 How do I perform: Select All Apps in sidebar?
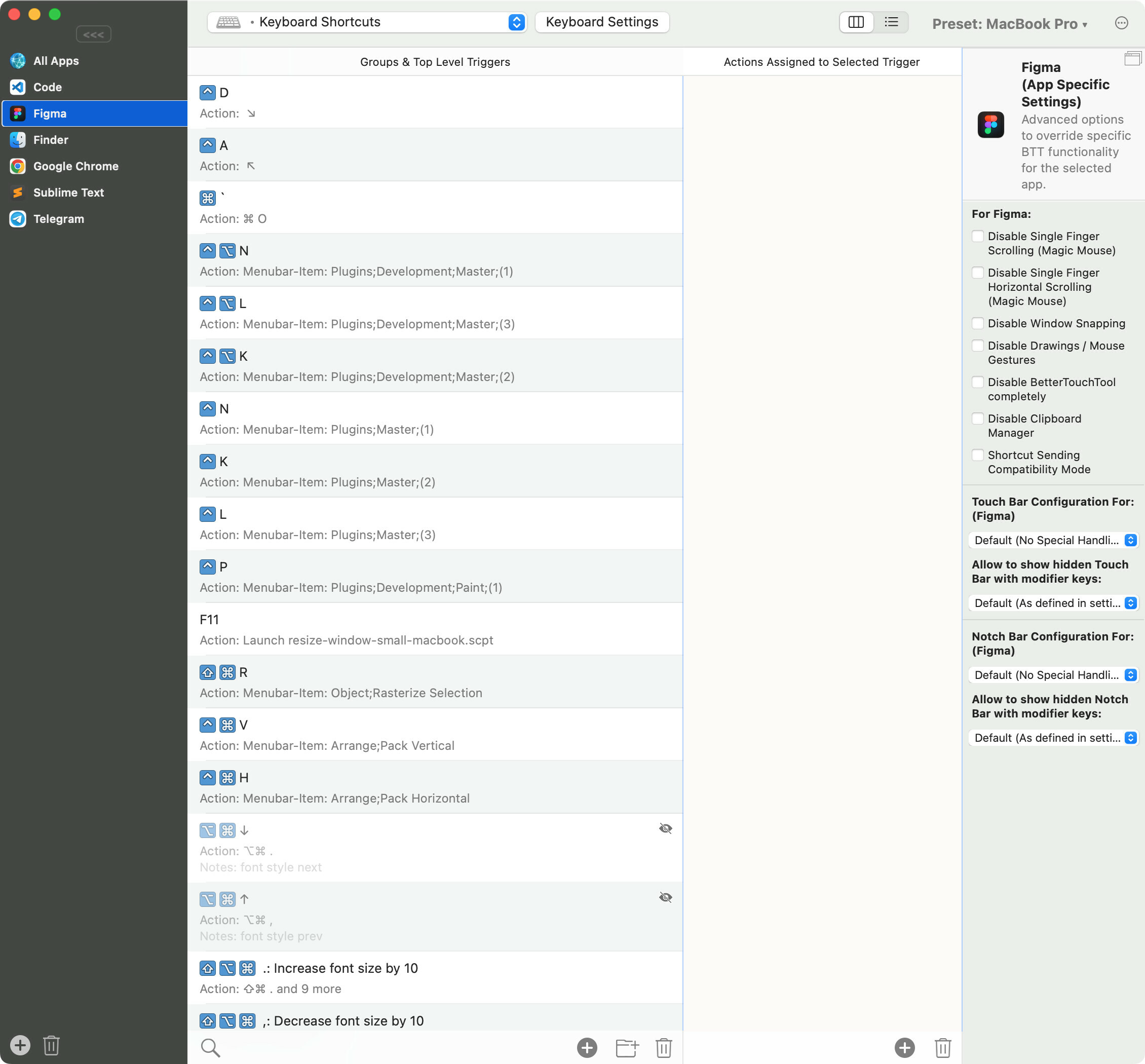[94, 60]
